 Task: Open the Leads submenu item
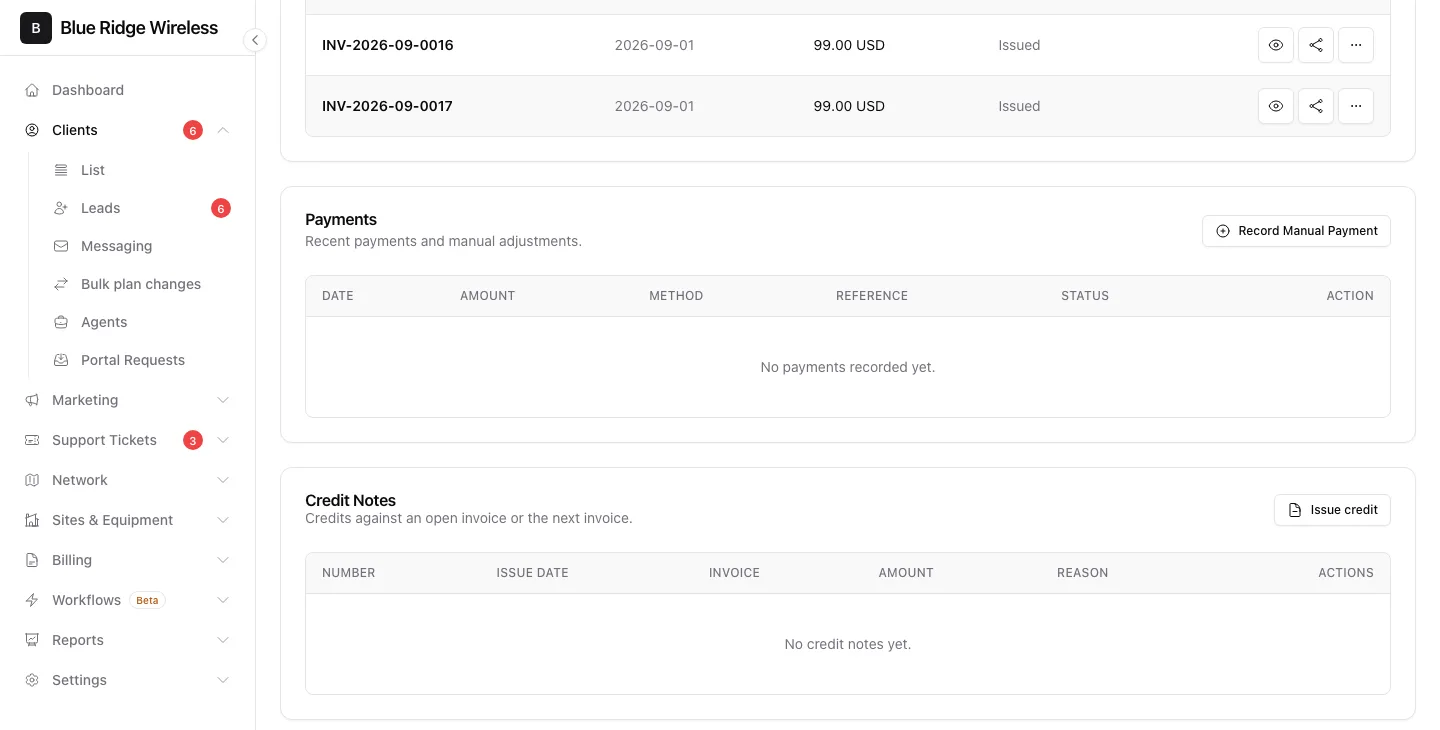tap(141, 208)
